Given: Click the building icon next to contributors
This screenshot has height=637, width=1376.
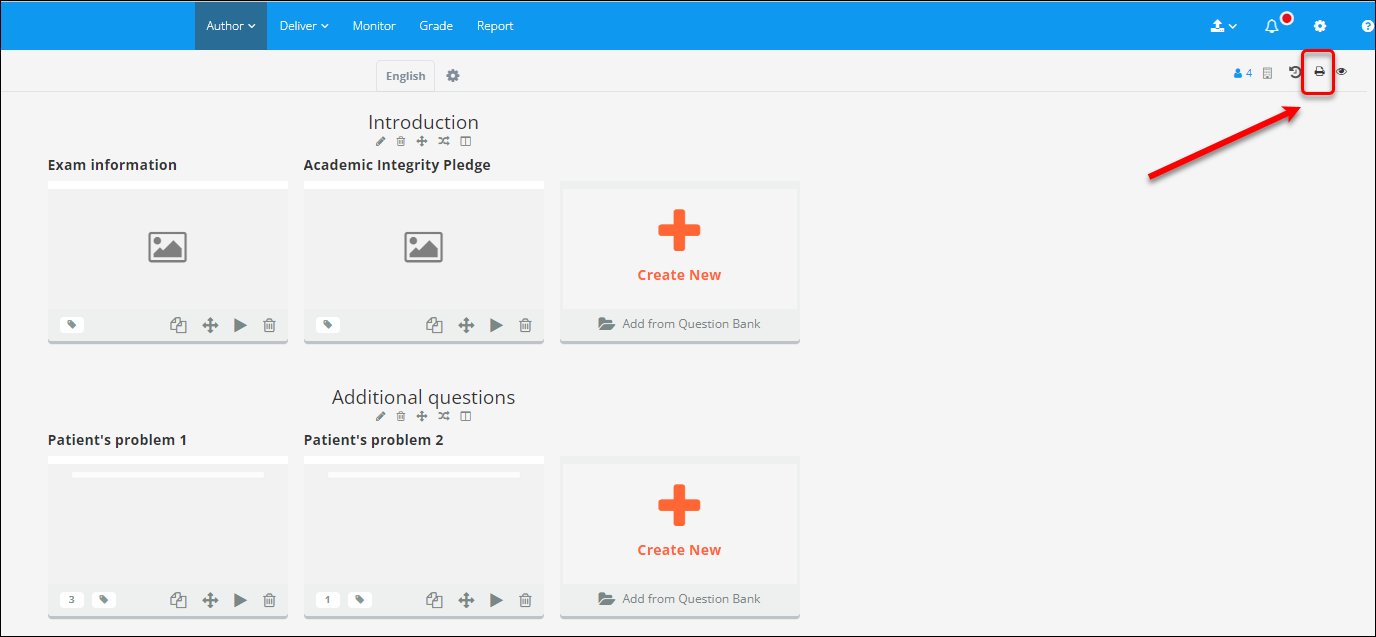Looking at the screenshot, I should click(x=1268, y=73).
